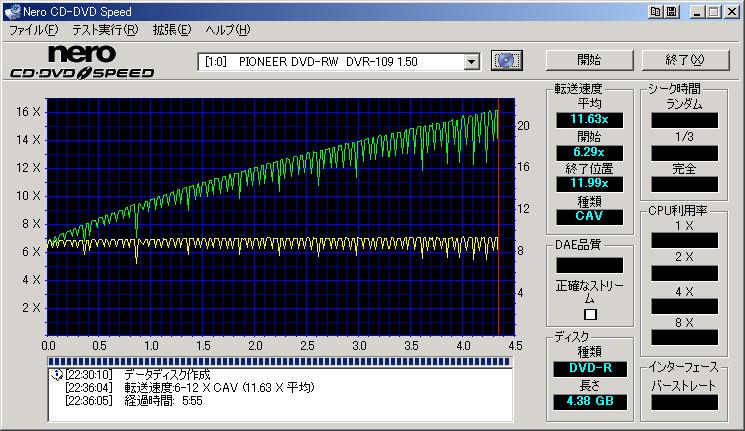Click the disc info icon button
Image resolution: width=745 pixels, height=431 pixels.
(x=506, y=60)
